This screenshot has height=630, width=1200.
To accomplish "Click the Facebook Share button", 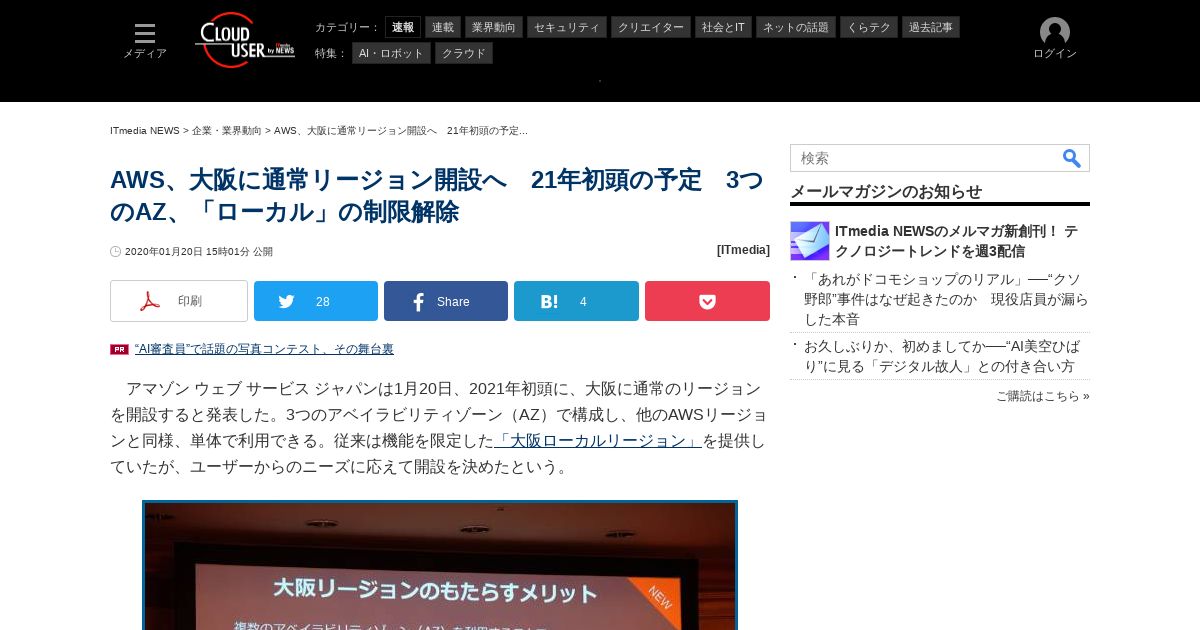I will point(446,301).
